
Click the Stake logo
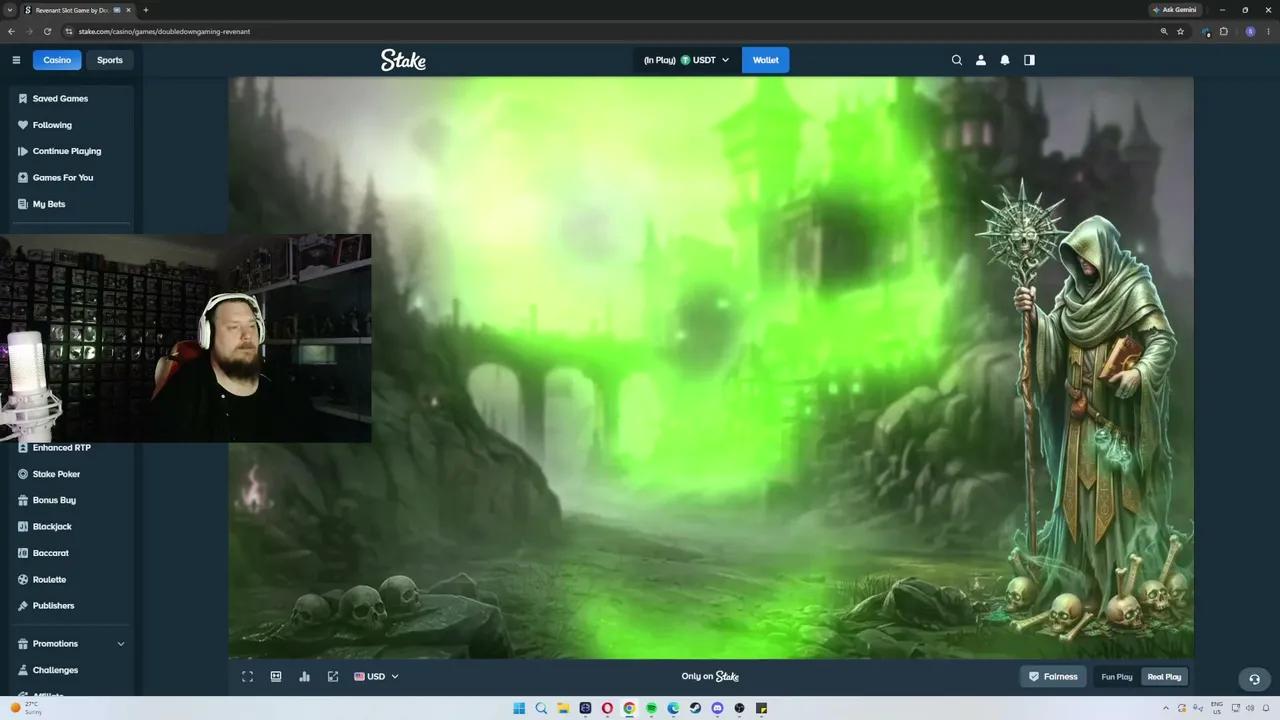pos(403,60)
